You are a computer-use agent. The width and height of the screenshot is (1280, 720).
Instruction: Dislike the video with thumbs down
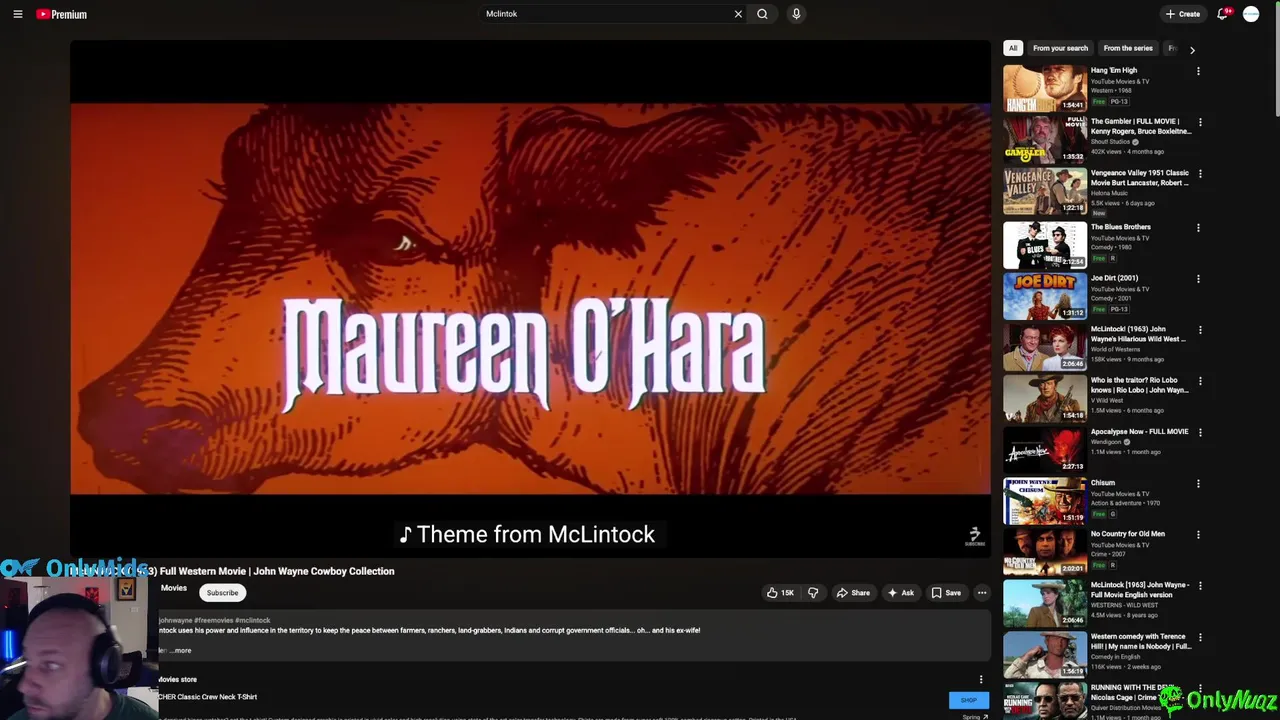[813, 593]
